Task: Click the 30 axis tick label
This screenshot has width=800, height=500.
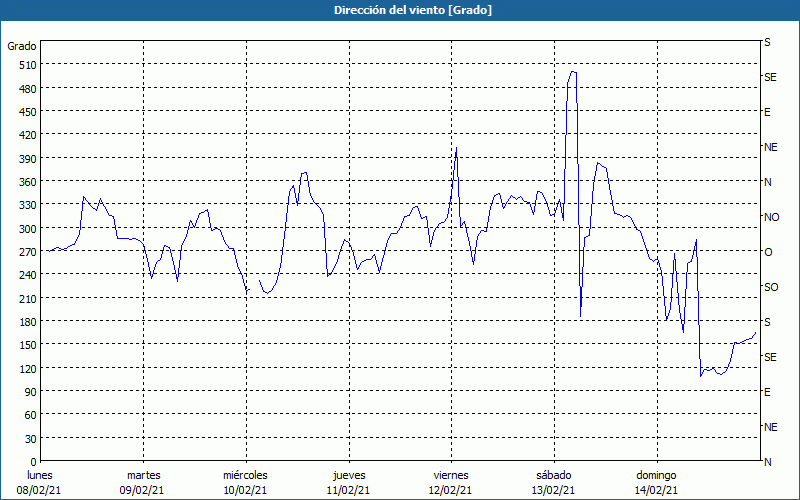Action: tap(31, 439)
